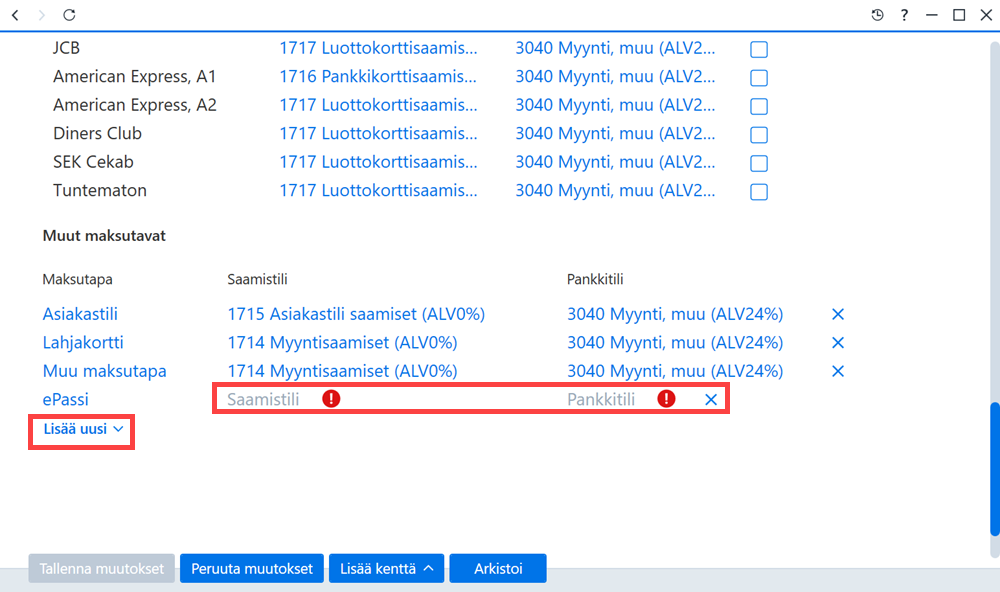Click the ePassi Saamistili input field
The image size is (1000, 592).
[x=263, y=399]
